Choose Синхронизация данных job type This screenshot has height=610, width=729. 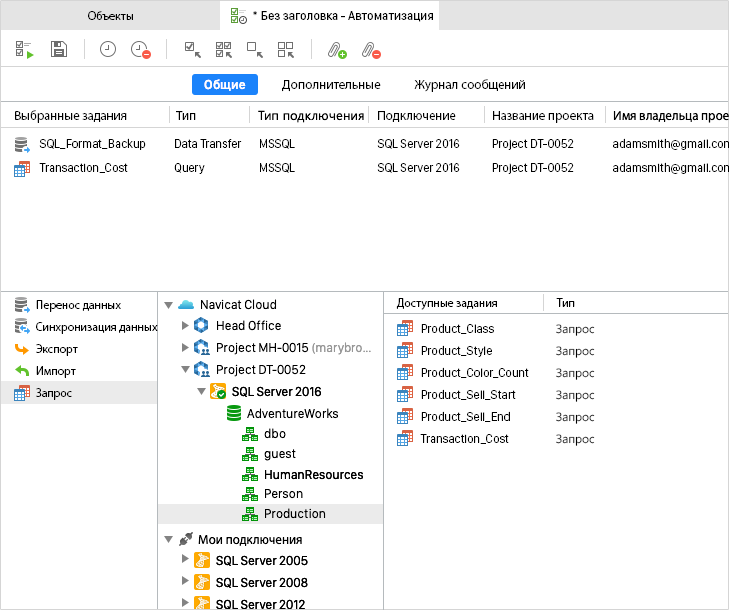(79, 327)
